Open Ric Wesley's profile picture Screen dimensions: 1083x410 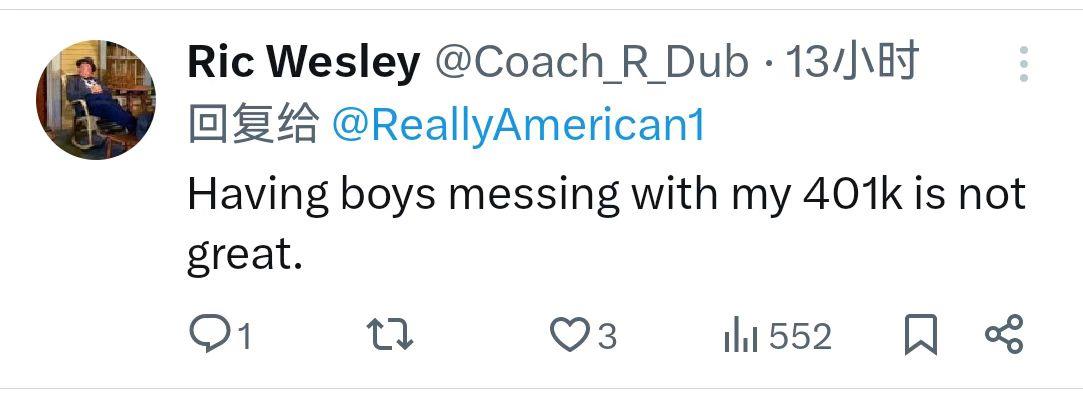click(96, 99)
